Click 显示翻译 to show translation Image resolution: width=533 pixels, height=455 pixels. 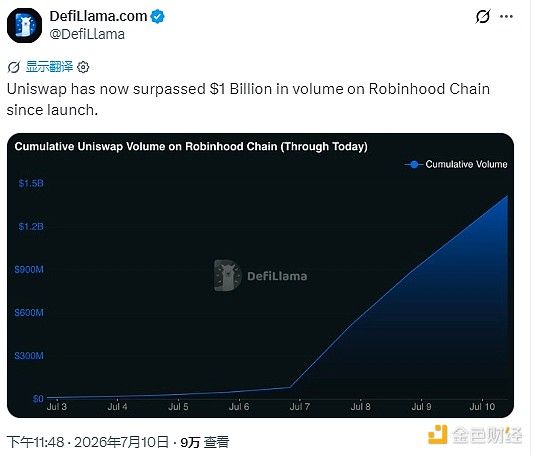click(49, 67)
